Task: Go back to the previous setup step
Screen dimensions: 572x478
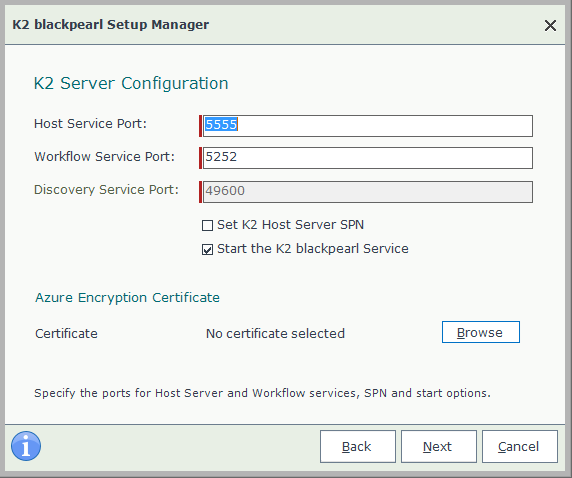Action: click(358, 447)
